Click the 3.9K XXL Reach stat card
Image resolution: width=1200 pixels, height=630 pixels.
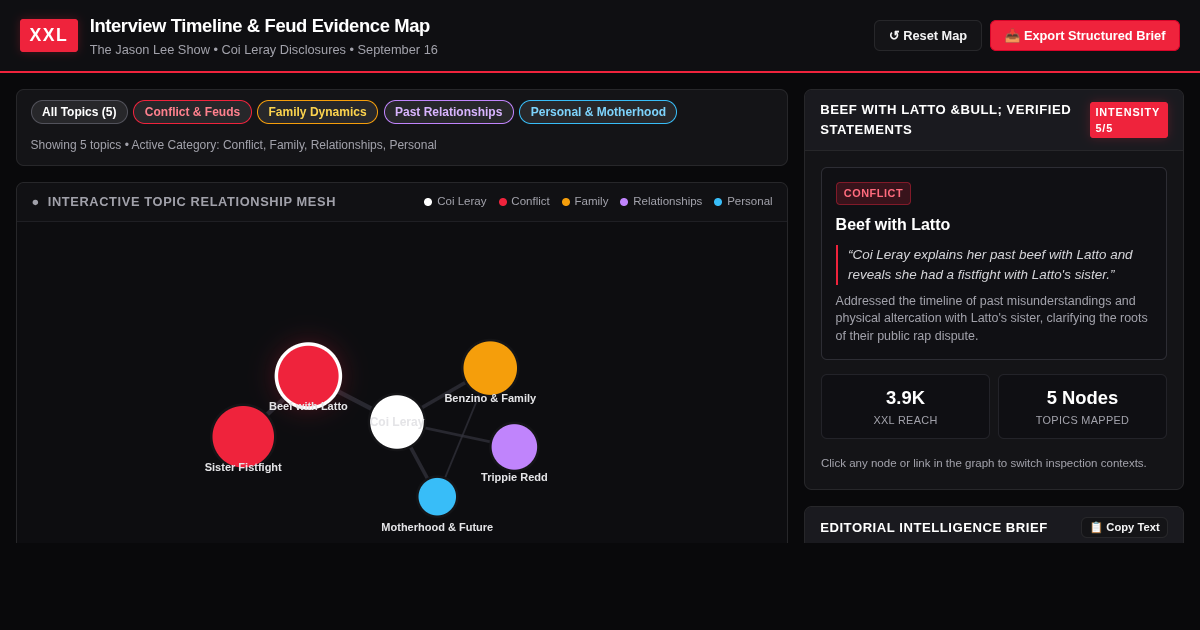pyautogui.click(x=905, y=406)
